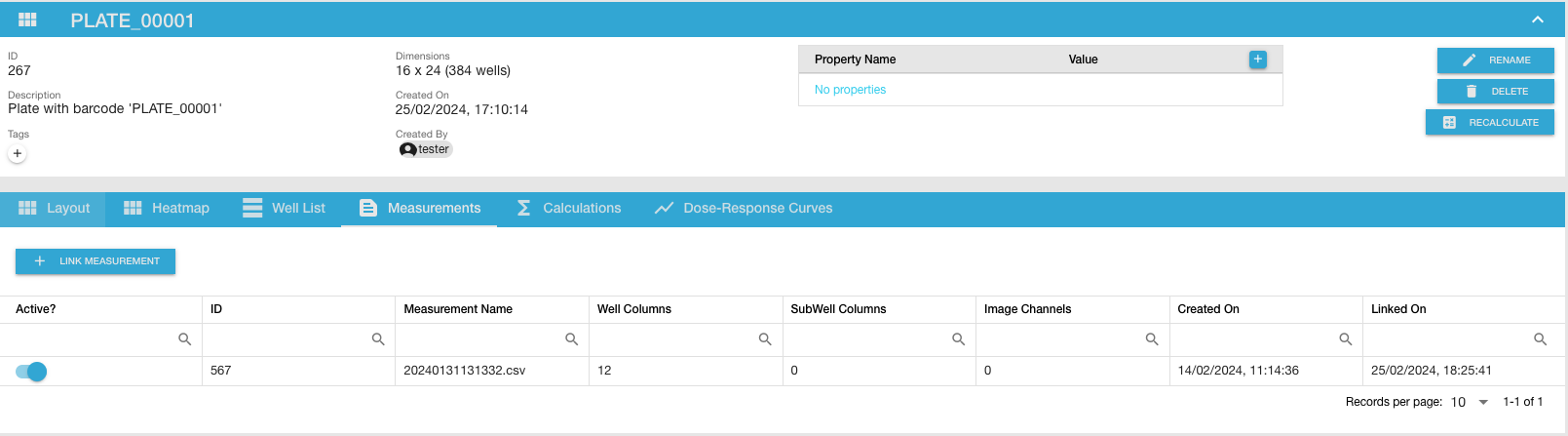Hit the Recalculate button
This screenshot has width=1568, height=436.
(1489, 122)
